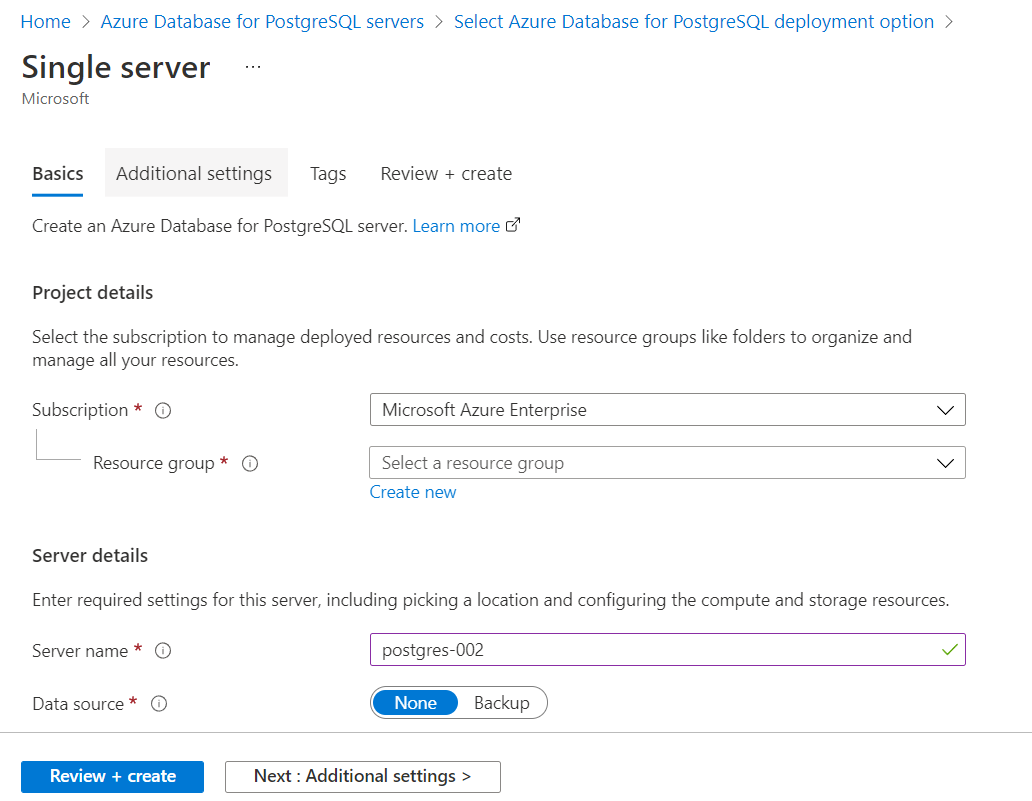Viewport: 1032px width, 801px height.
Task: Click the Server name info icon
Action: pos(162,651)
